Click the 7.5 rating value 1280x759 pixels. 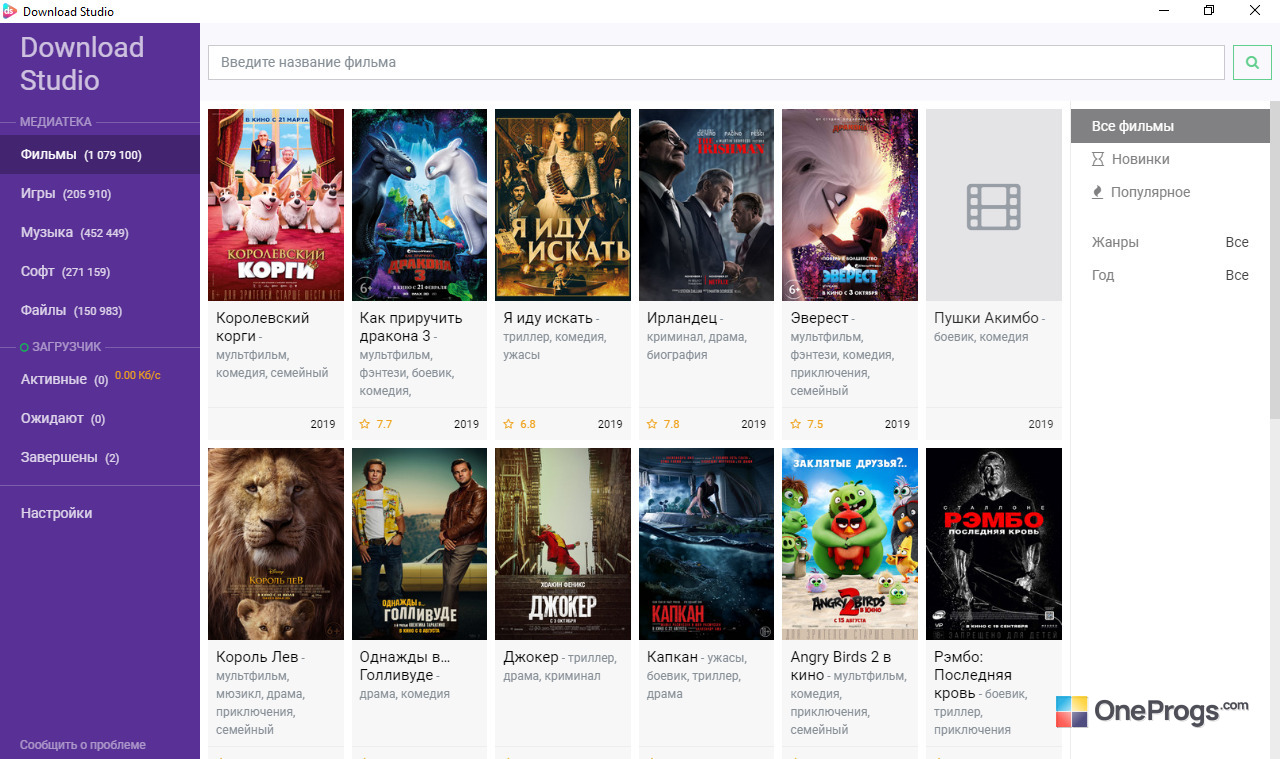click(x=815, y=424)
